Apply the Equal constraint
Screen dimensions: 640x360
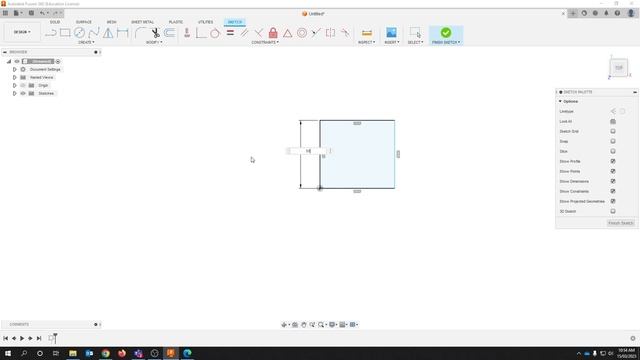[x=230, y=33]
